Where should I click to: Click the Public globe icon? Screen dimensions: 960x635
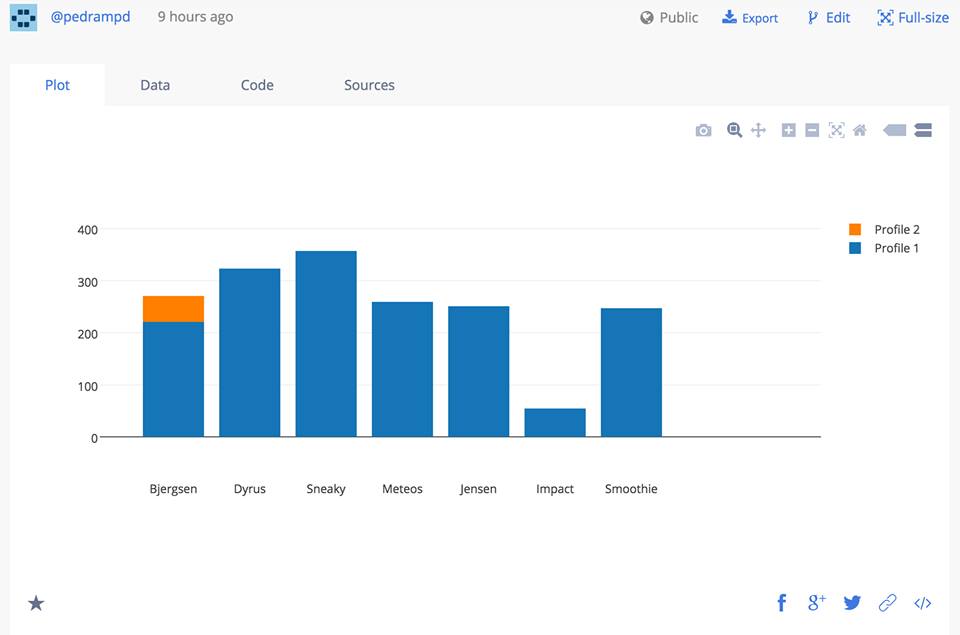pyautogui.click(x=647, y=18)
